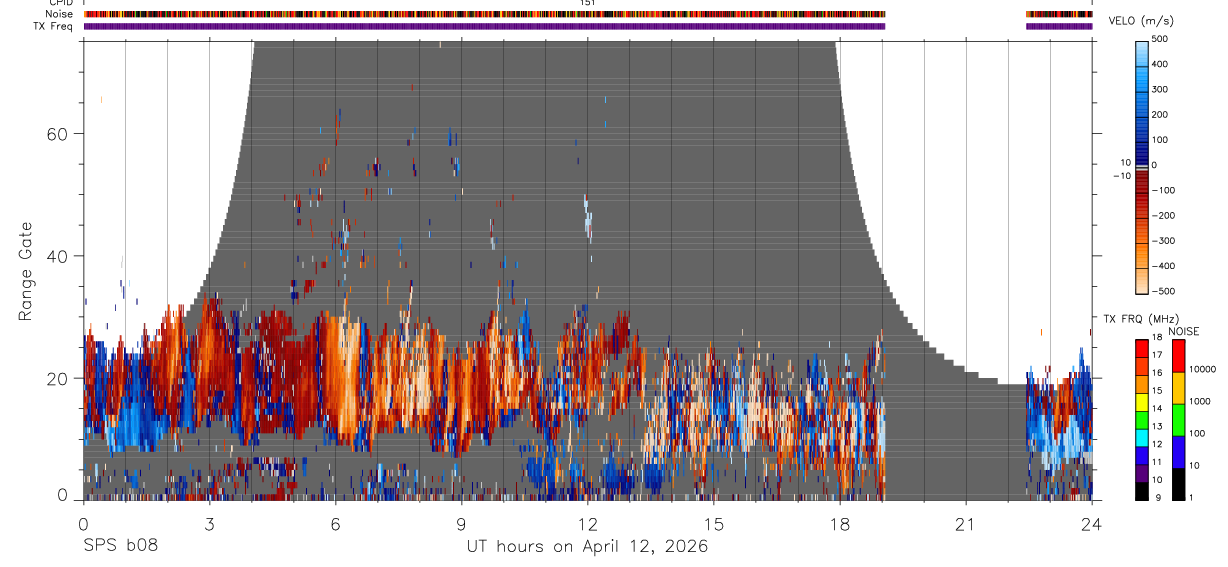Click the 500 label on velocity scale

1160,39
